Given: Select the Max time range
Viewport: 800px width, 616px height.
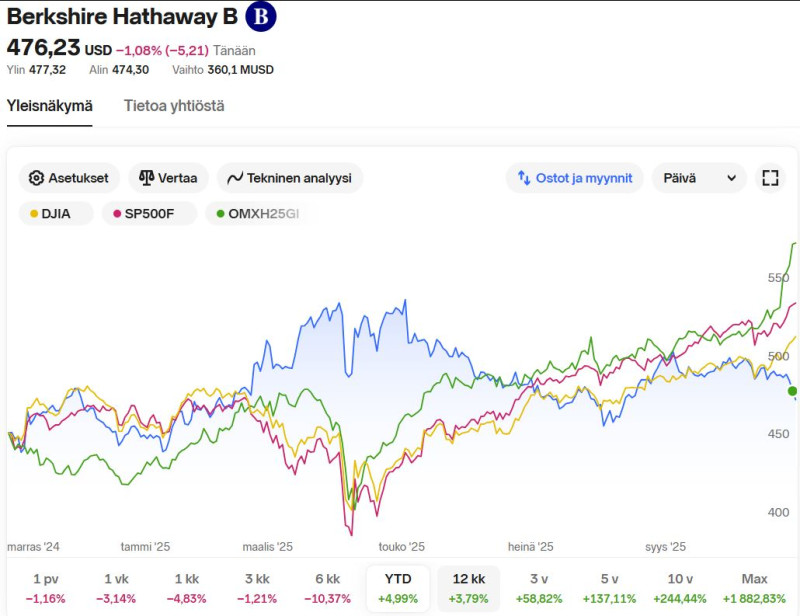Looking at the screenshot, I should (754, 588).
